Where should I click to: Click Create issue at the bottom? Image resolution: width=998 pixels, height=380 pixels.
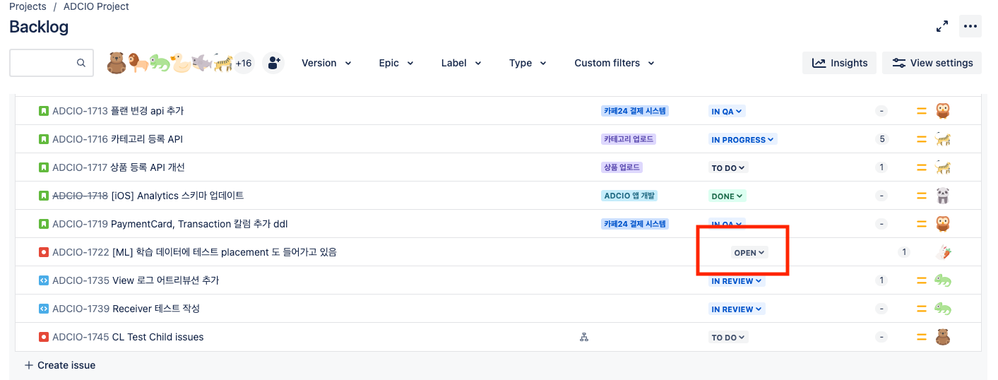point(60,365)
